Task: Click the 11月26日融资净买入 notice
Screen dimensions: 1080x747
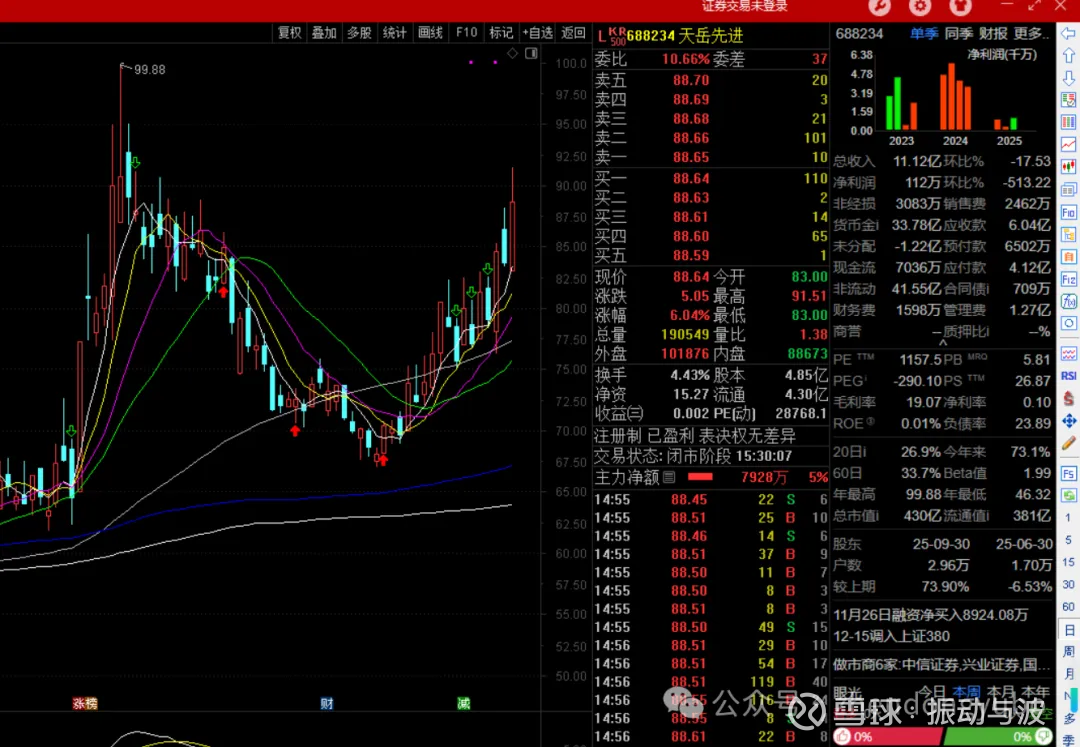Action: 931,614
